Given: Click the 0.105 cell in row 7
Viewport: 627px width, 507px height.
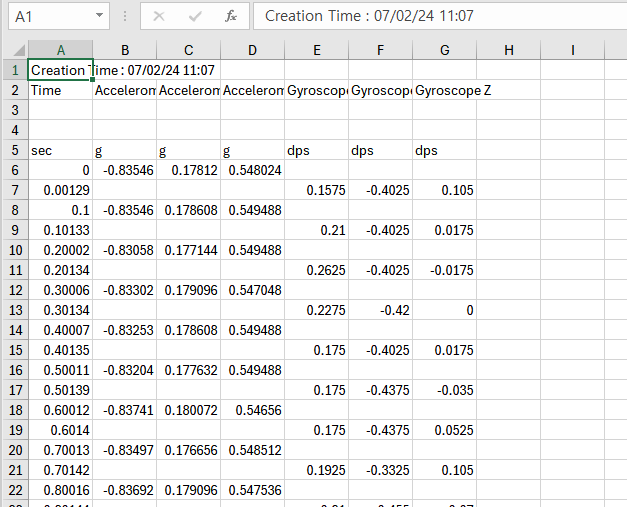Looking at the screenshot, I should (445, 190).
